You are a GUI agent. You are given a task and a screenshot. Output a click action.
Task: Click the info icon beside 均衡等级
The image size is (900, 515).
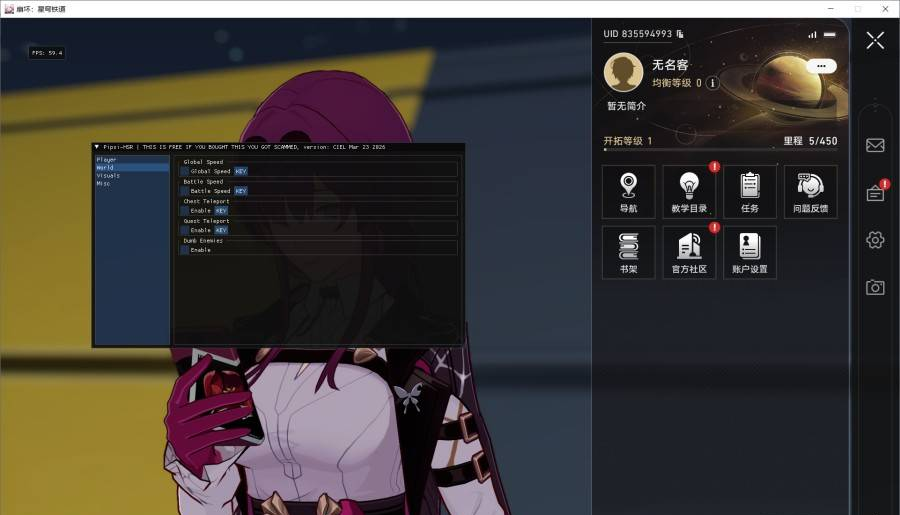pyautogui.click(x=712, y=83)
